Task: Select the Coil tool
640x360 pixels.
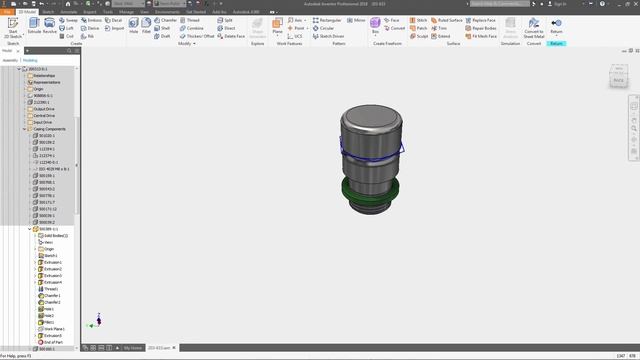Action: tap(67, 36)
